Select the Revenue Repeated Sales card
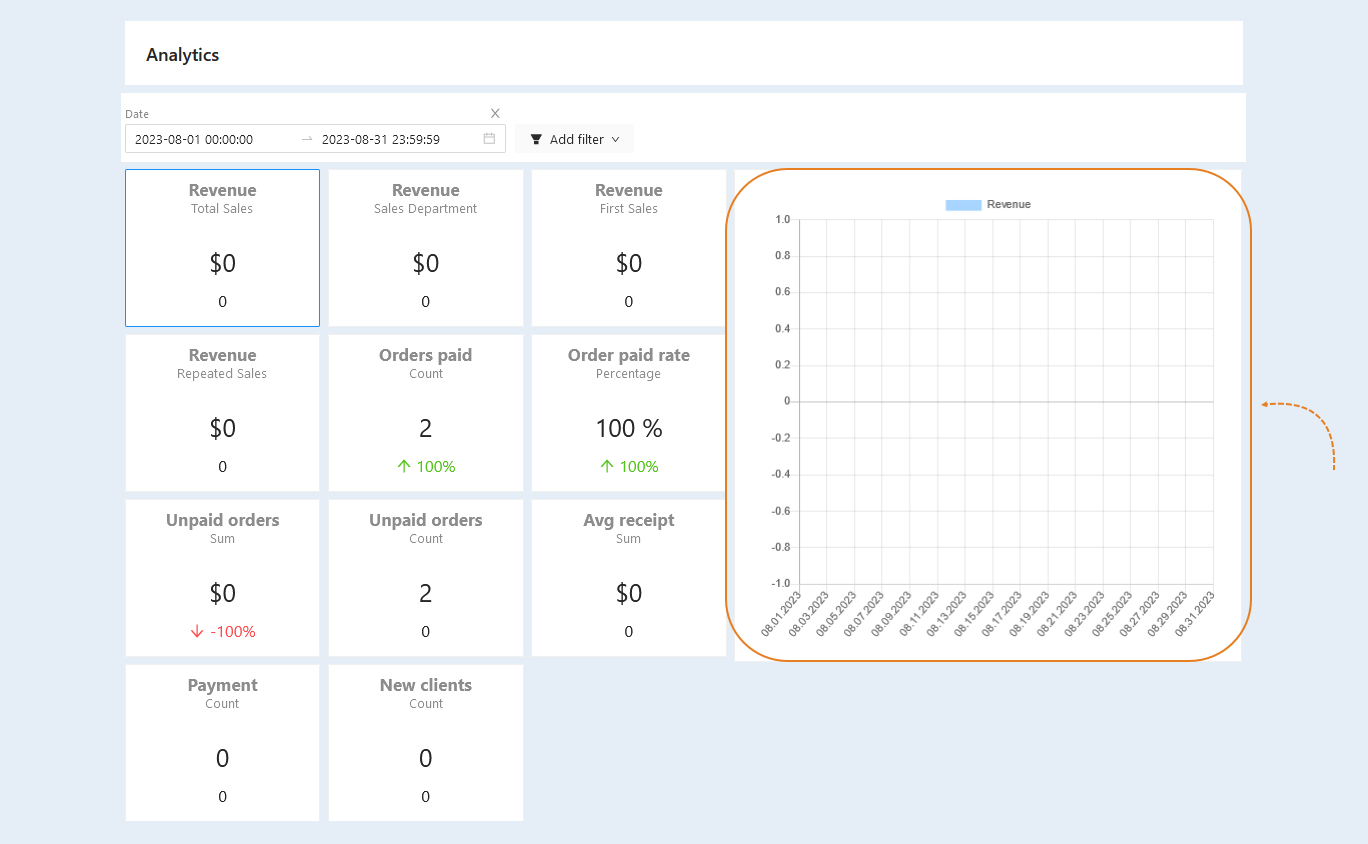This screenshot has height=844, width=1368. 222,413
